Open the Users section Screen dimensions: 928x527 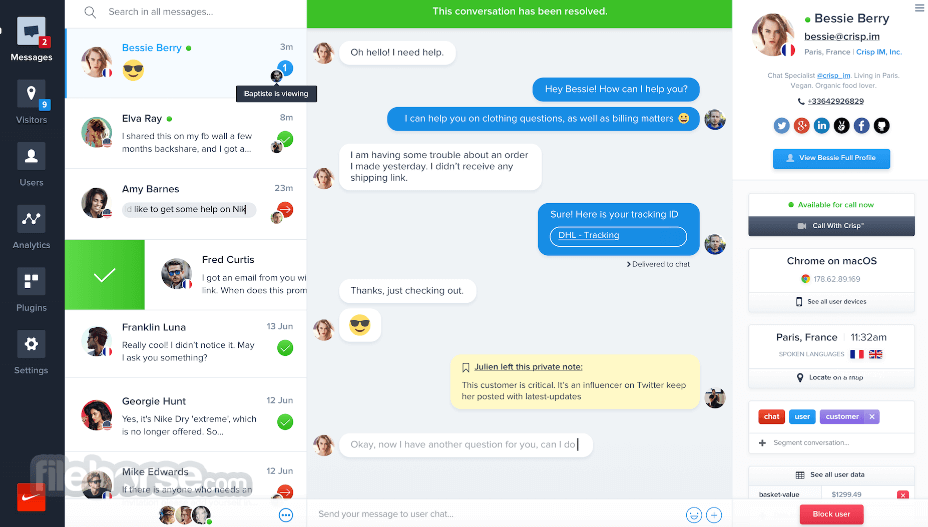31,156
